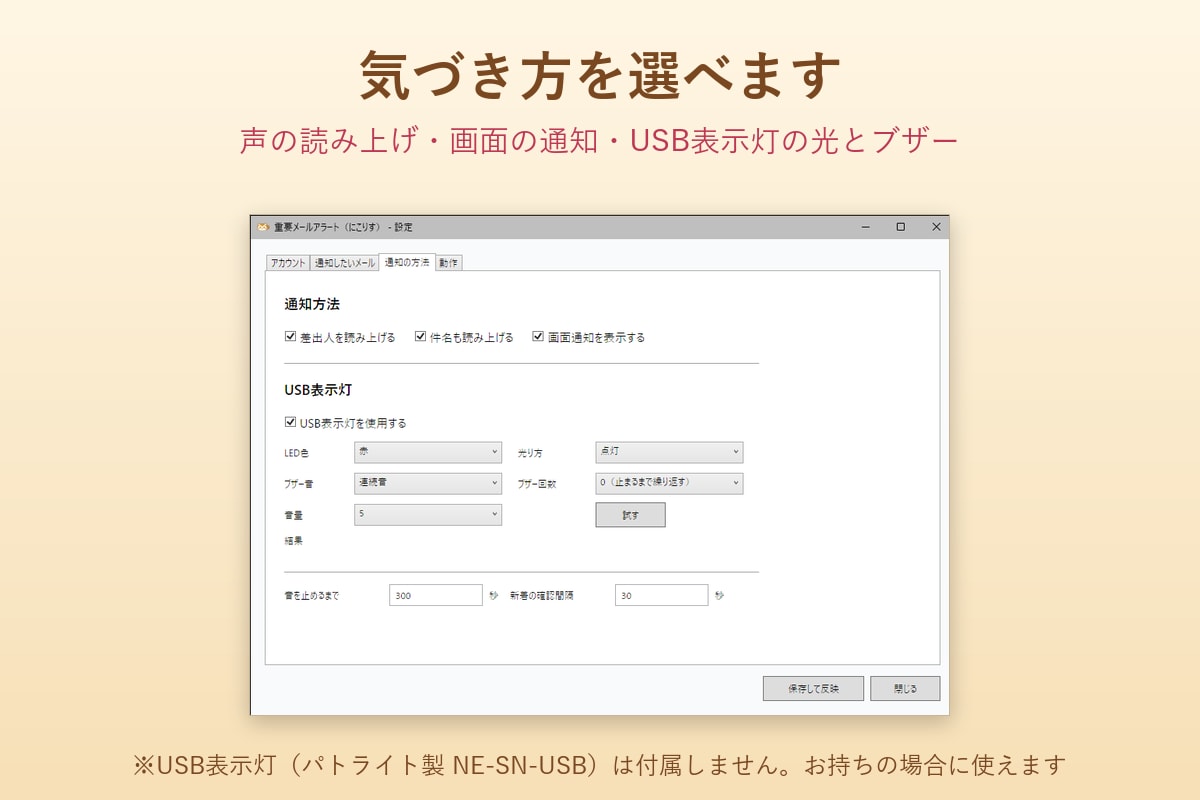This screenshot has height=800, width=1200.
Task: Click the 保存して反映 button
Action: click(813, 689)
